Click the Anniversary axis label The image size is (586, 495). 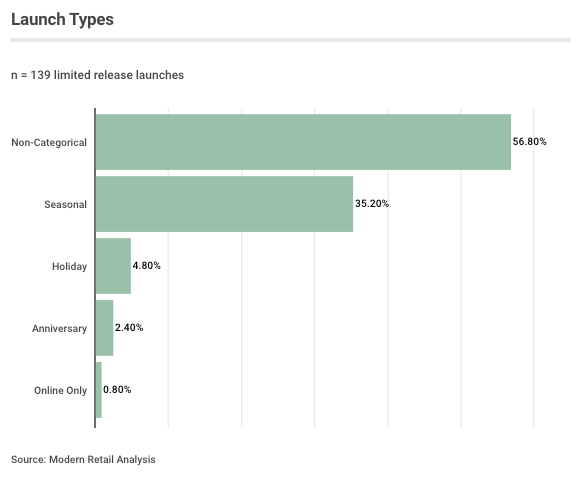coord(59,328)
